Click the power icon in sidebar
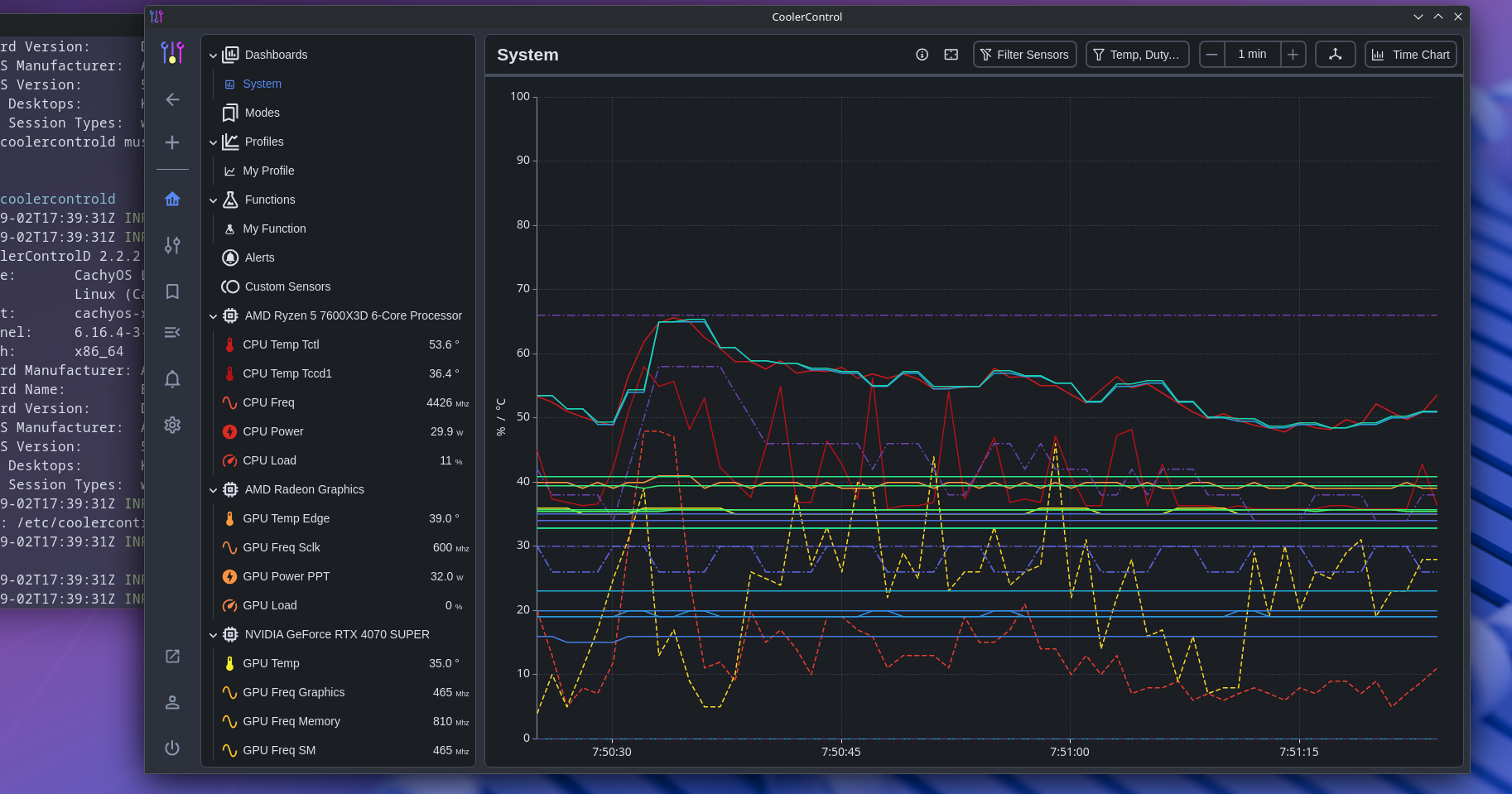Screen dimensions: 1512x794 point(172,748)
